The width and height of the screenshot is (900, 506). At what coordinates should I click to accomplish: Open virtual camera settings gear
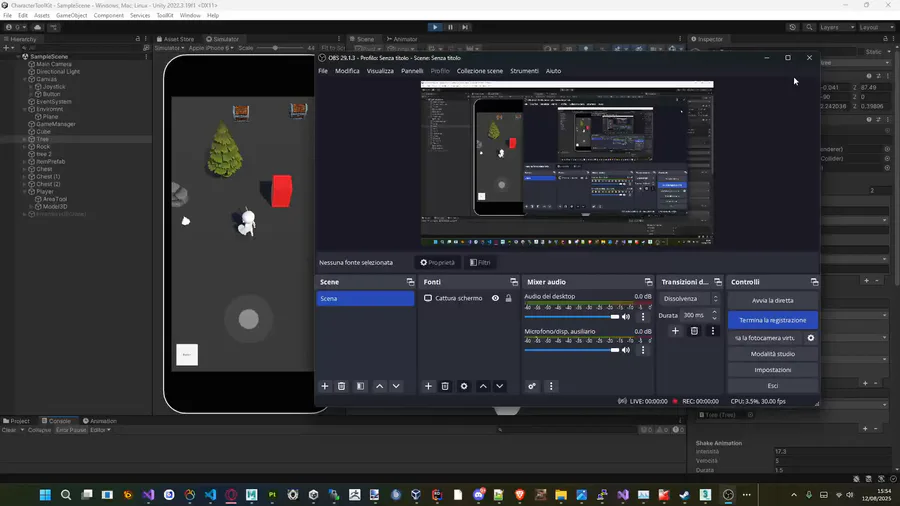pyautogui.click(x=810, y=338)
